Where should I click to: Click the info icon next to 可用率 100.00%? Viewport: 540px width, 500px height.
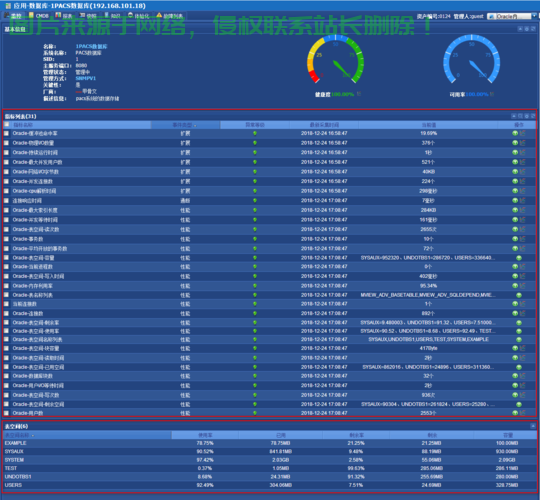[492, 94]
